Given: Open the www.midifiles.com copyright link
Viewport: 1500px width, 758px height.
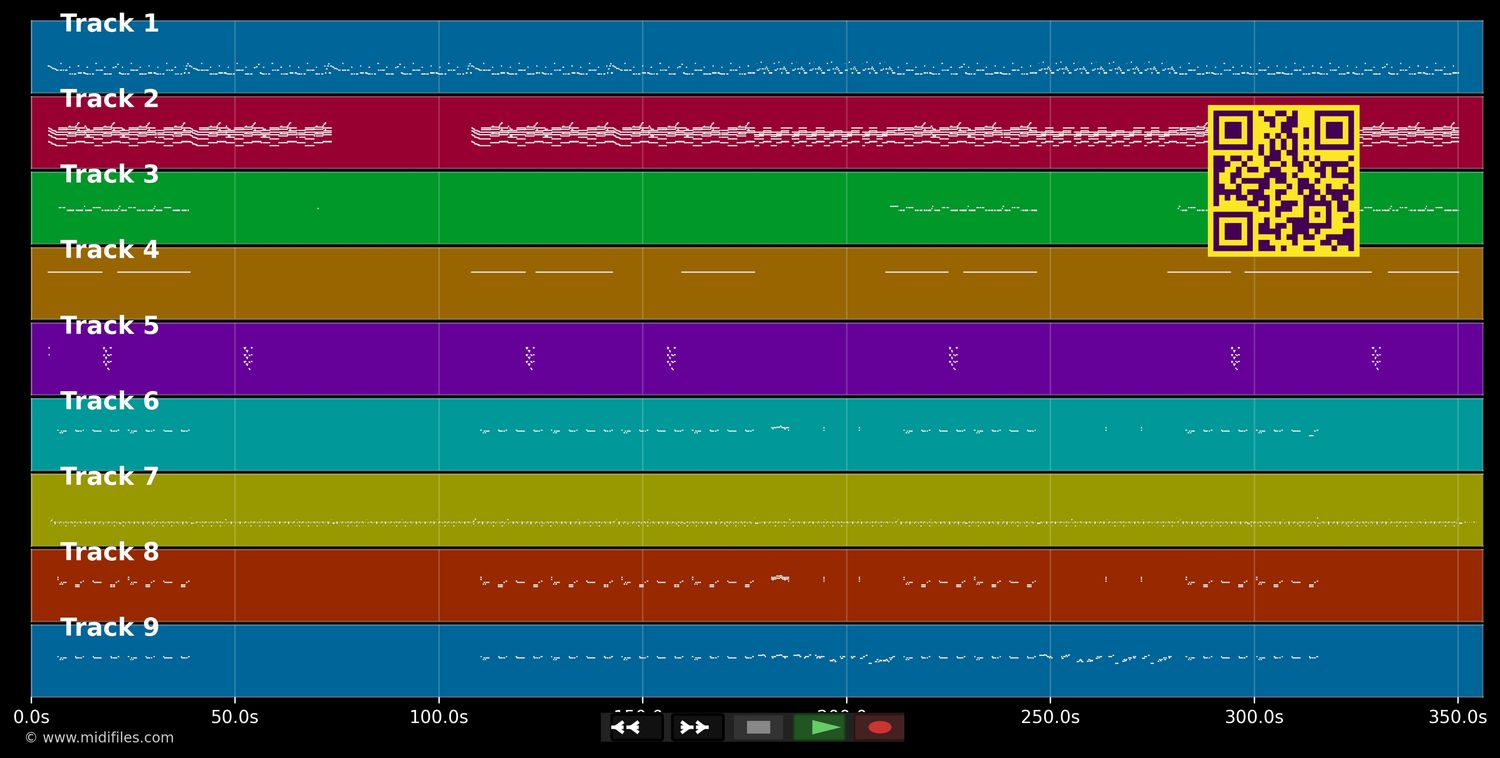Looking at the screenshot, I should 99,738.
